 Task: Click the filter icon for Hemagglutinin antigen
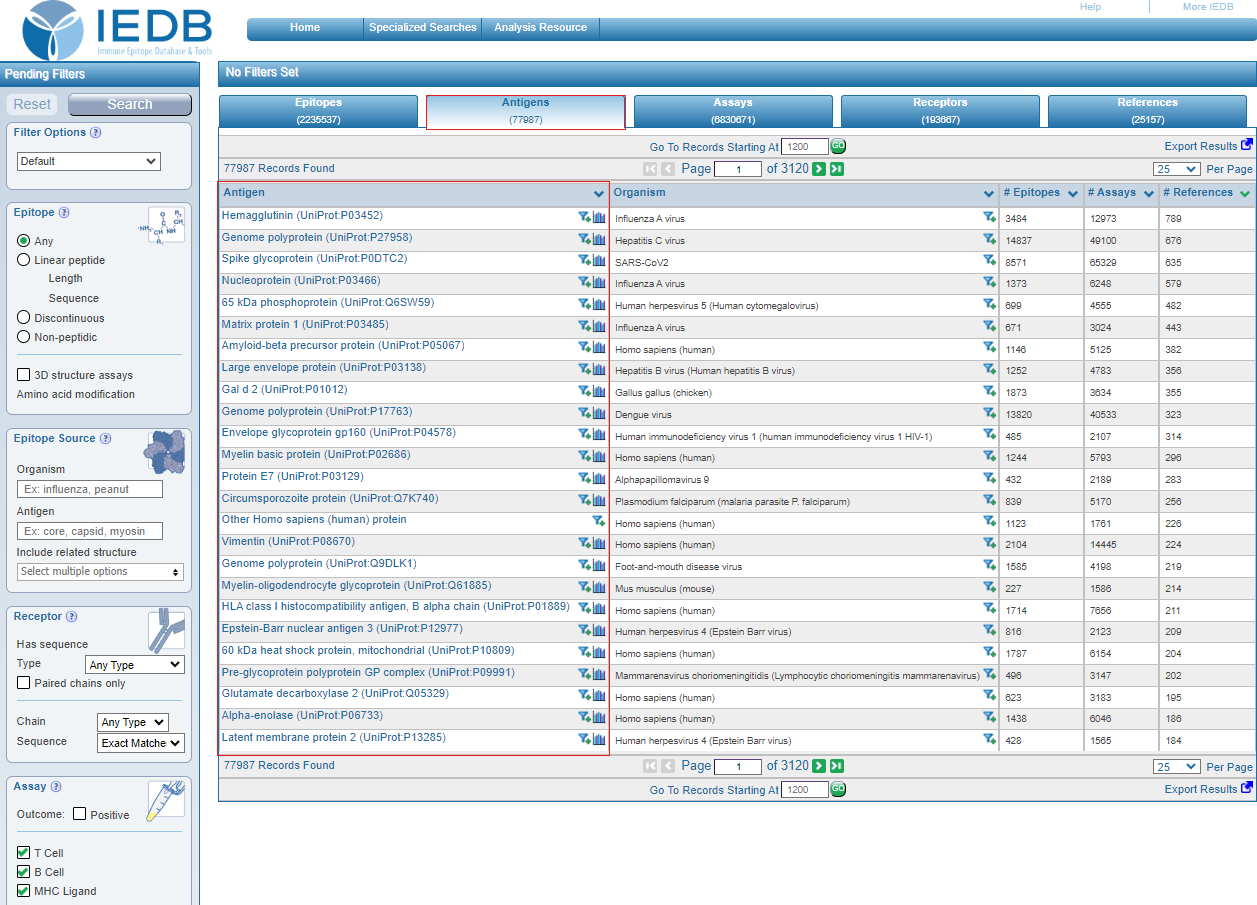coord(583,217)
